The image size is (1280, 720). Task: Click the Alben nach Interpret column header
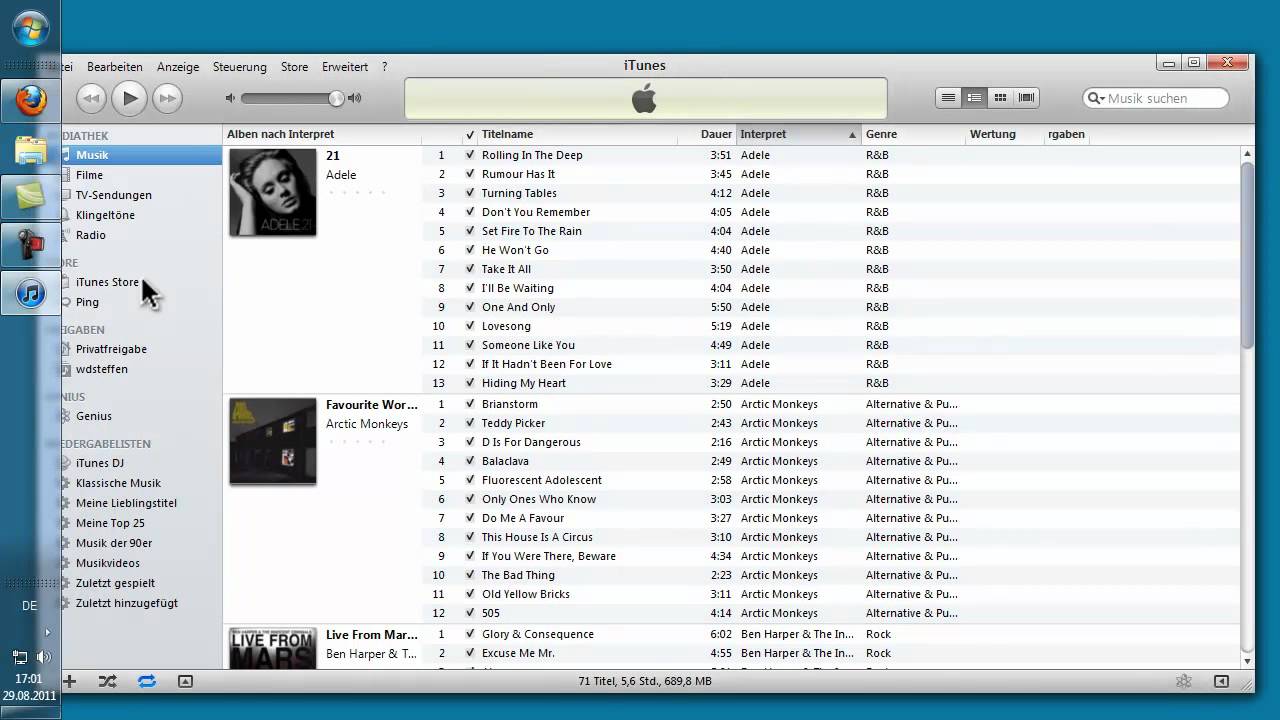tap(322, 134)
